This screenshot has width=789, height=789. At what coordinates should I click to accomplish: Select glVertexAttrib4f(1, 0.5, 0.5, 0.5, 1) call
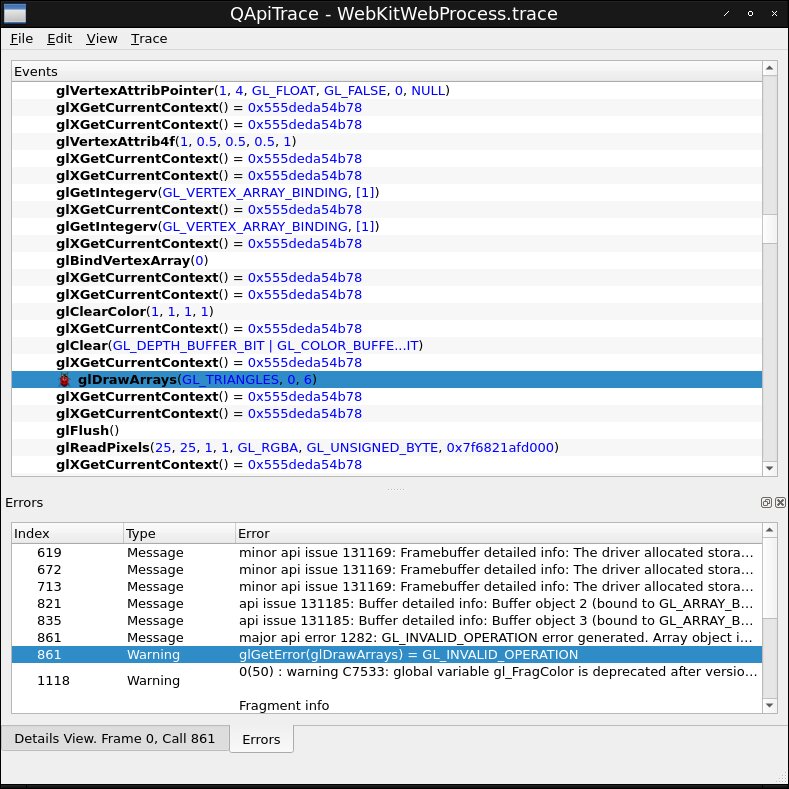click(387, 141)
